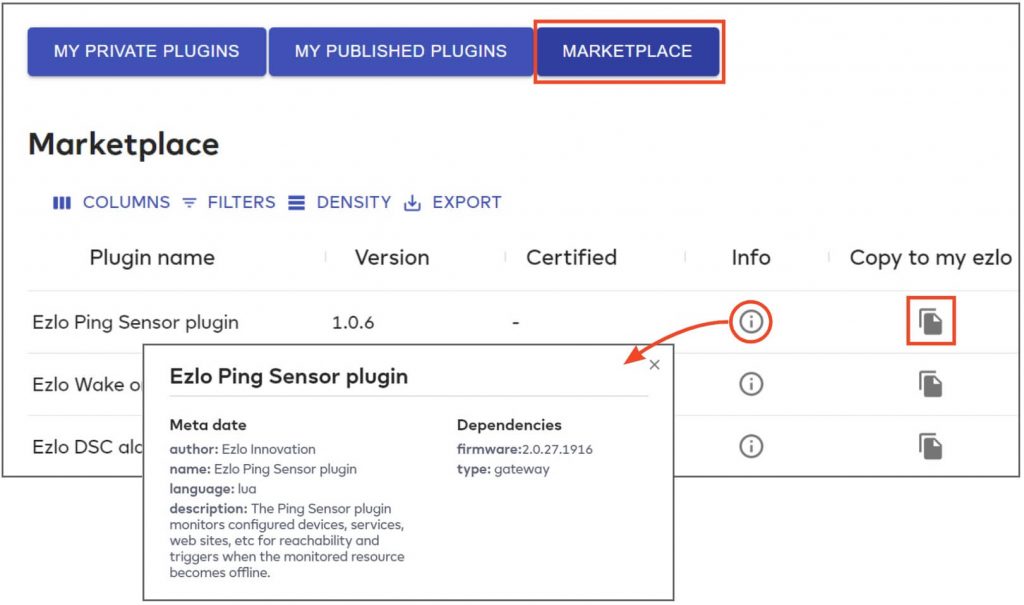Open info for Ezlo Wake plugin
Viewport: 1024px width, 605px height.
(x=750, y=384)
